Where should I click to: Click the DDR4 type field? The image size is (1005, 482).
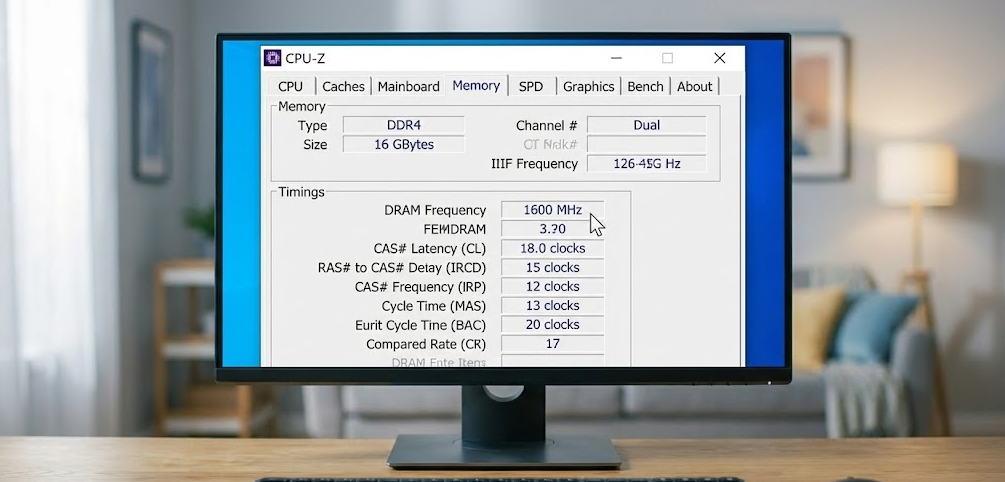pyautogui.click(x=404, y=125)
